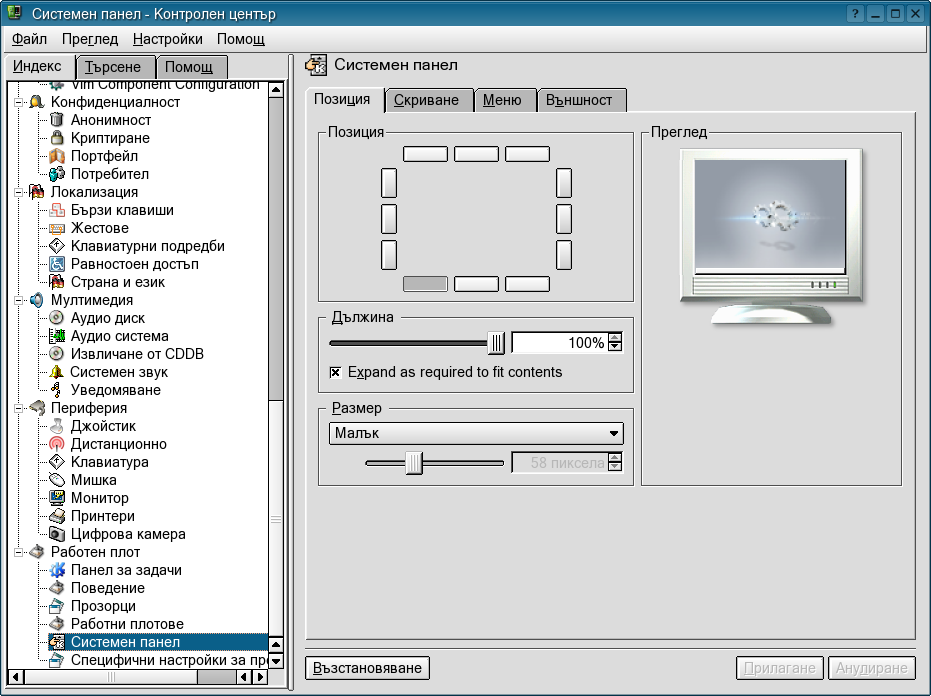Select the highlighted bottom-left panel position button

point(425,284)
